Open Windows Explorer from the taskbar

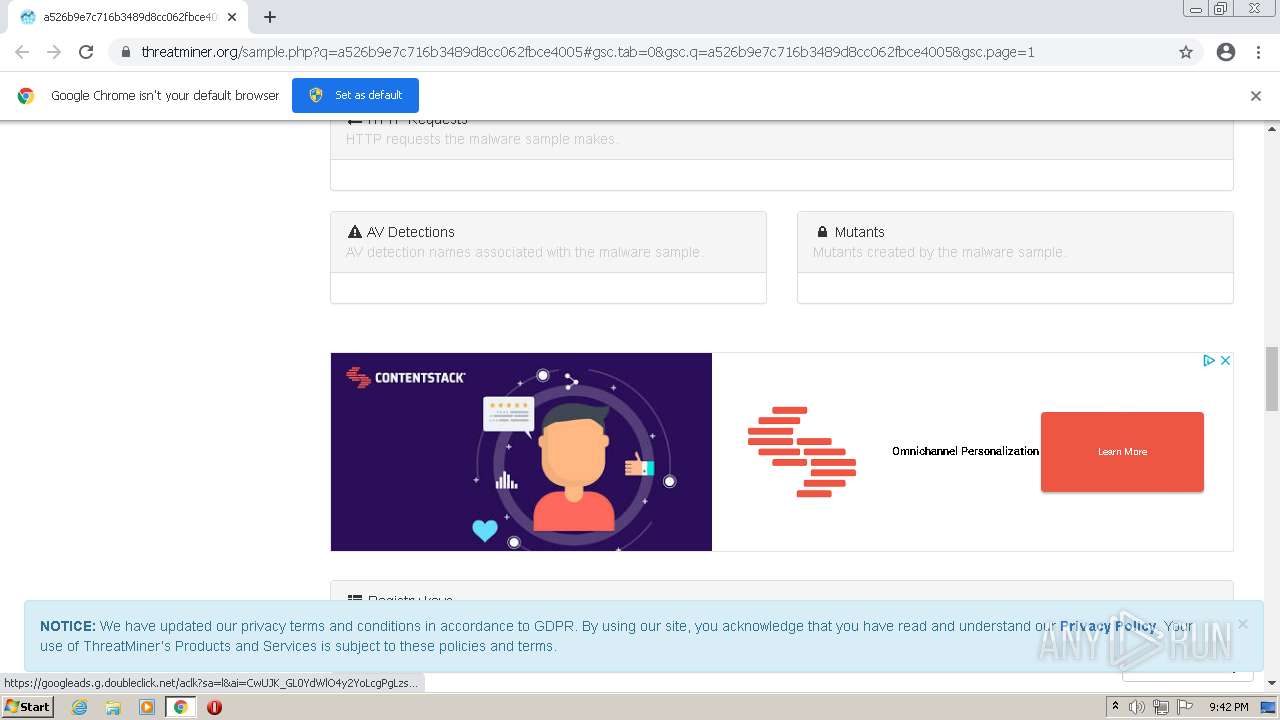(x=113, y=707)
